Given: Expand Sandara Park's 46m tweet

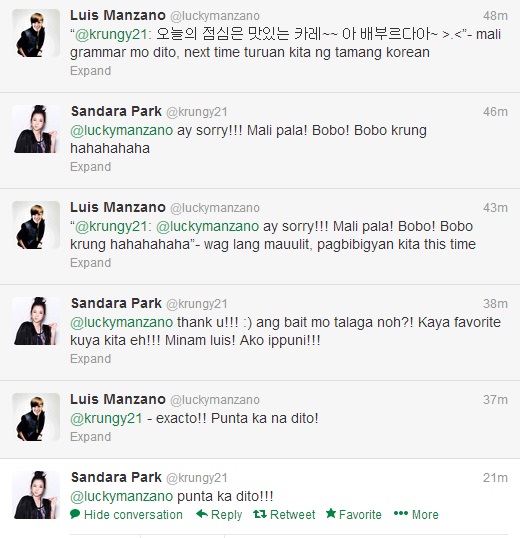Looking at the screenshot, I should pos(91,167).
